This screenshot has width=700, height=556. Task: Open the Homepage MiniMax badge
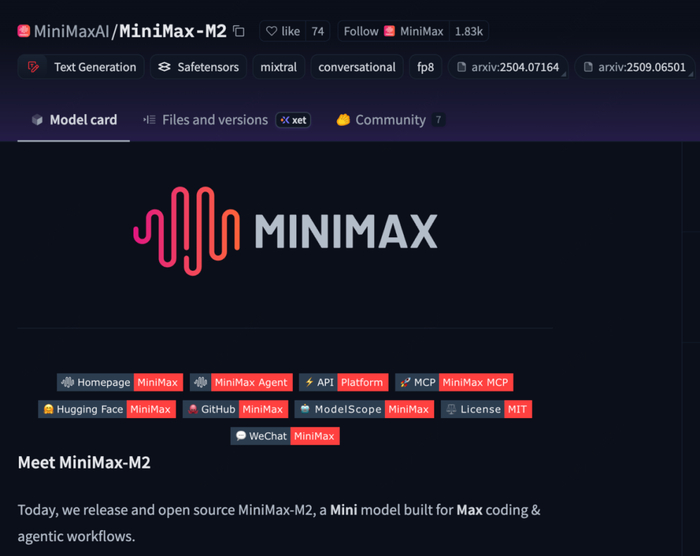(x=120, y=382)
